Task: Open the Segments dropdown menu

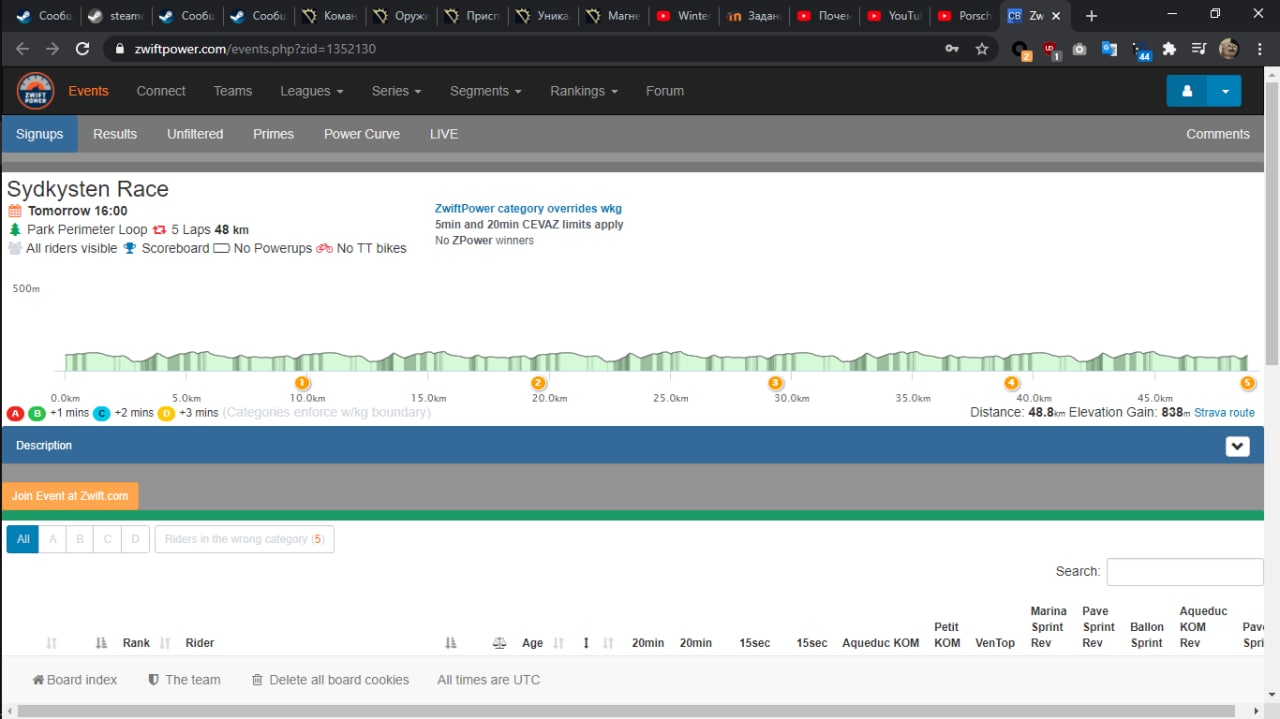Action: pos(485,91)
